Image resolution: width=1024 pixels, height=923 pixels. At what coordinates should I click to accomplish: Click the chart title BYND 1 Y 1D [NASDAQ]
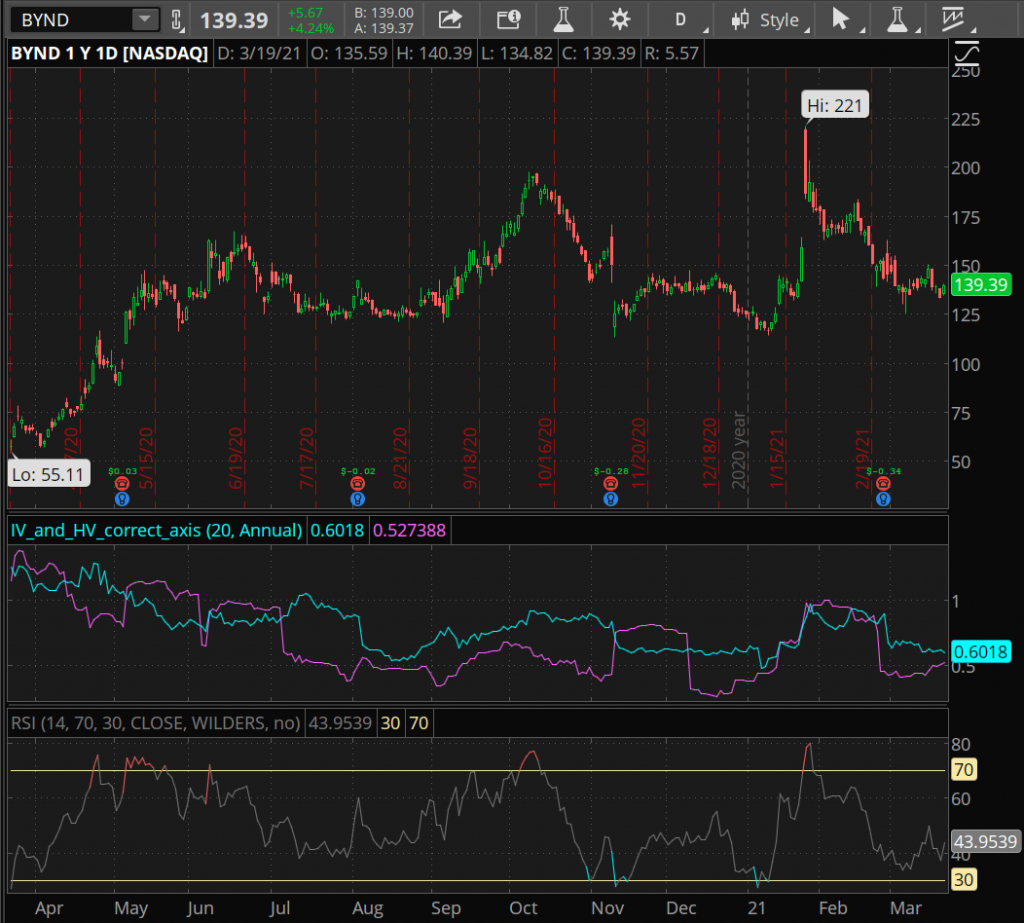click(x=110, y=54)
